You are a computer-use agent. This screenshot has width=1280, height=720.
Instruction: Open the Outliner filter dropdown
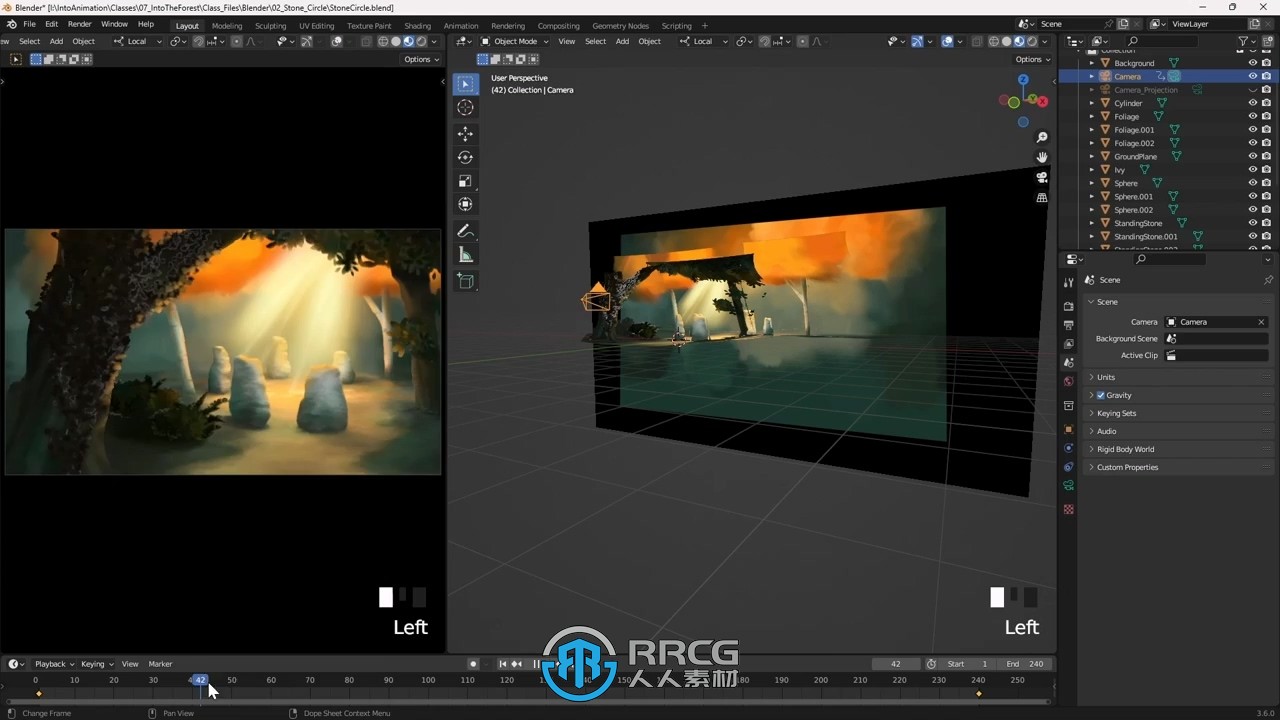pyautogui.click(x=1247, y=41)
